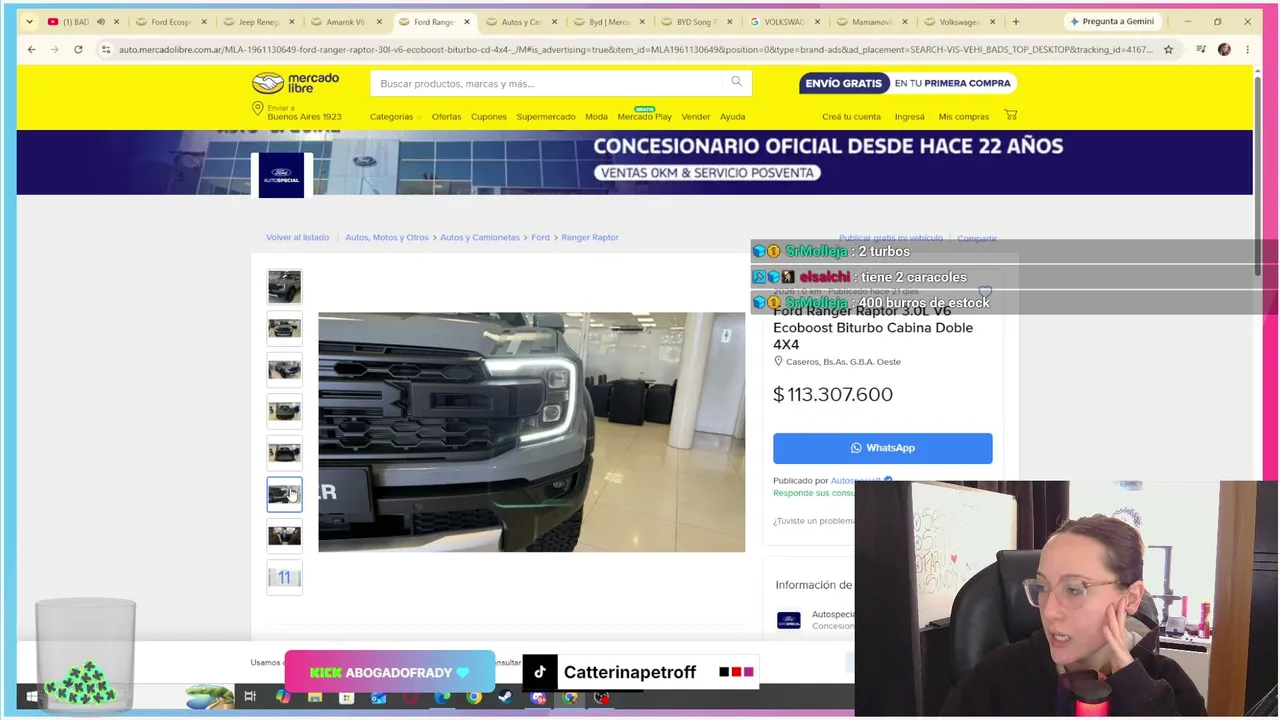The height and width of the screenshot is (720, 1280).
Task: Open the Ayuda help link
Action: click(x=733, y=117)
